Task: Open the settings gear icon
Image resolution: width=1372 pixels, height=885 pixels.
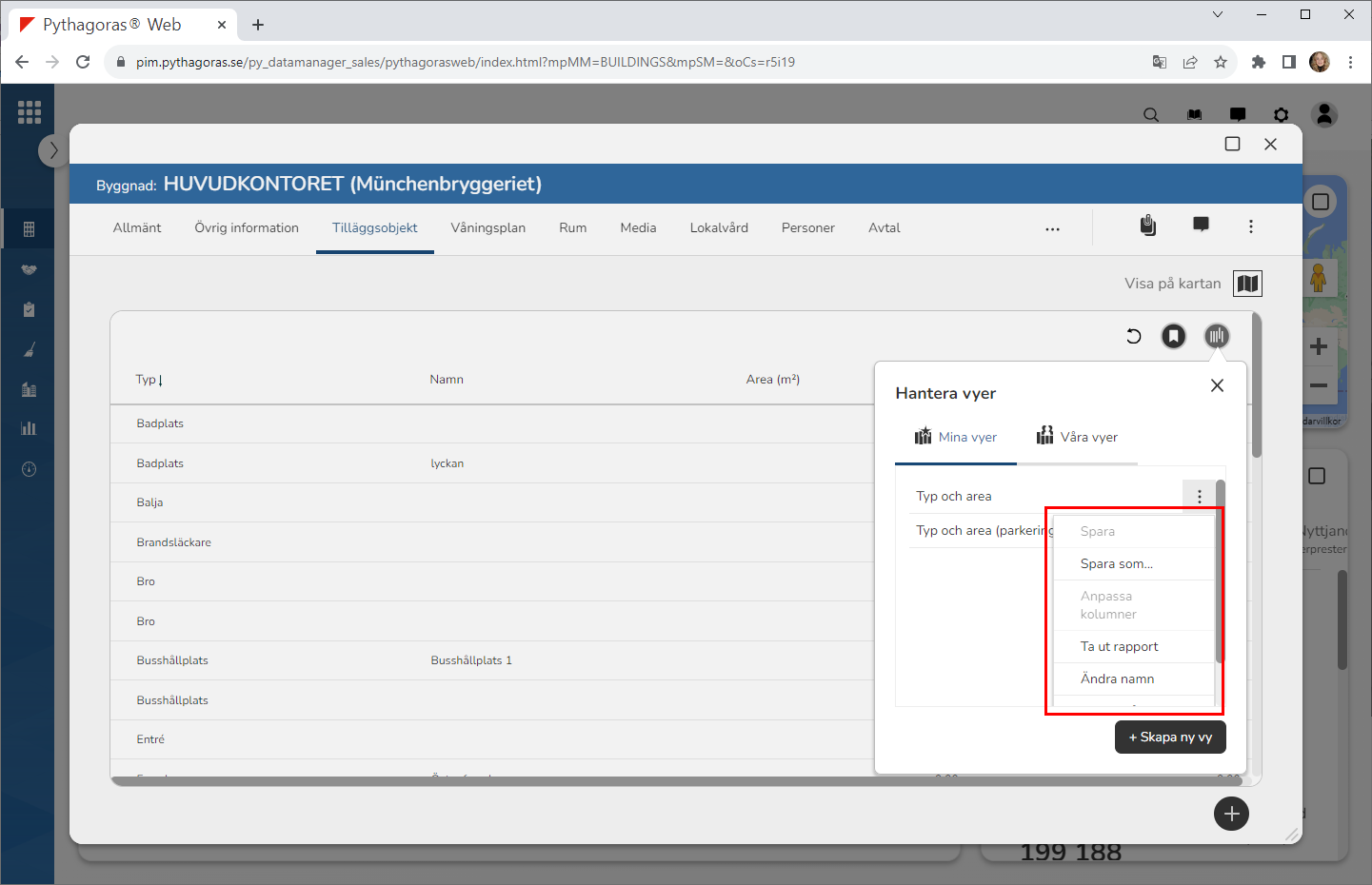Action: coord(1281,115)
